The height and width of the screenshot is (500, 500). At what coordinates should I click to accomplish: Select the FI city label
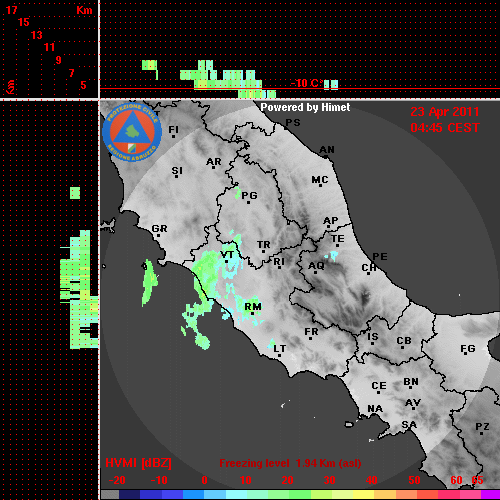173,129
